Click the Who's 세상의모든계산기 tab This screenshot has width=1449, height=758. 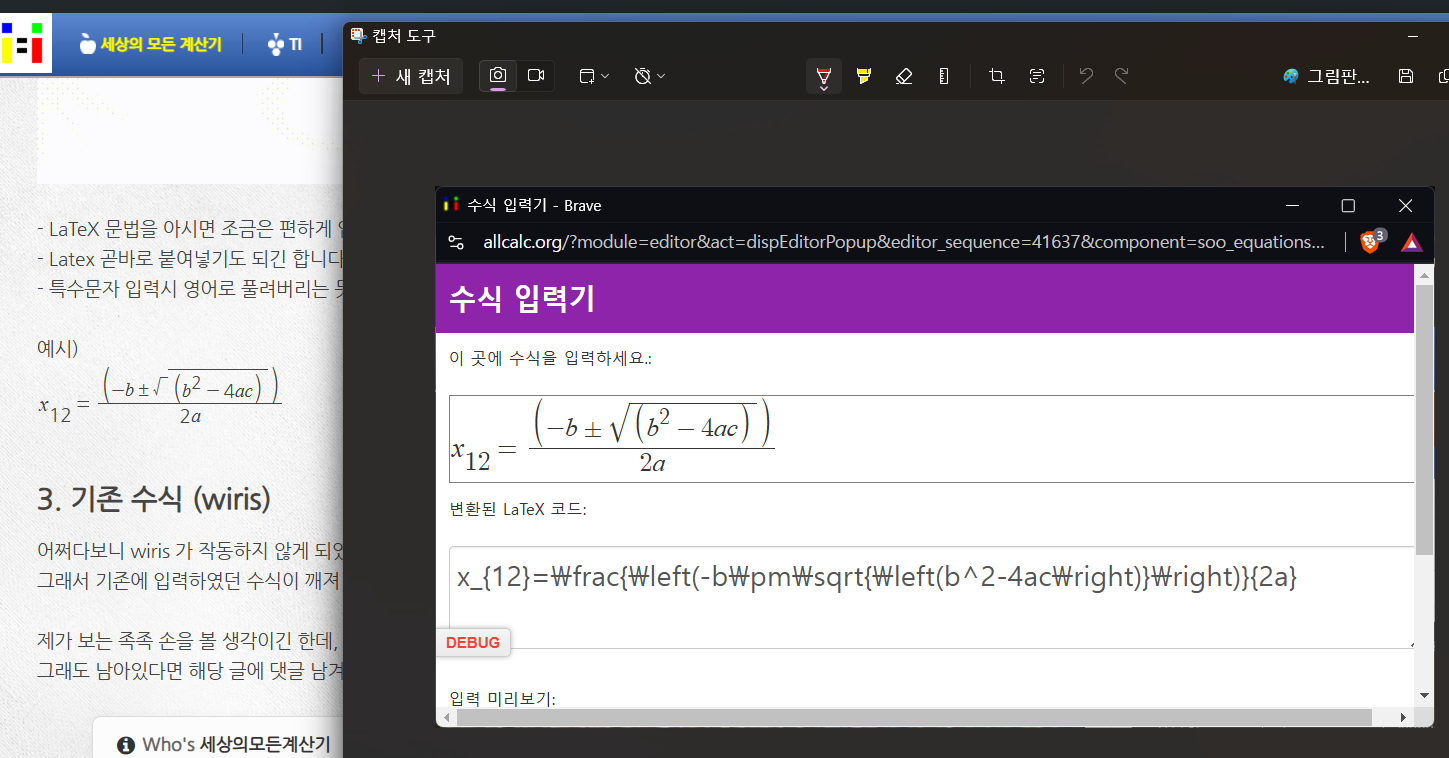click(x=223, y=744)
